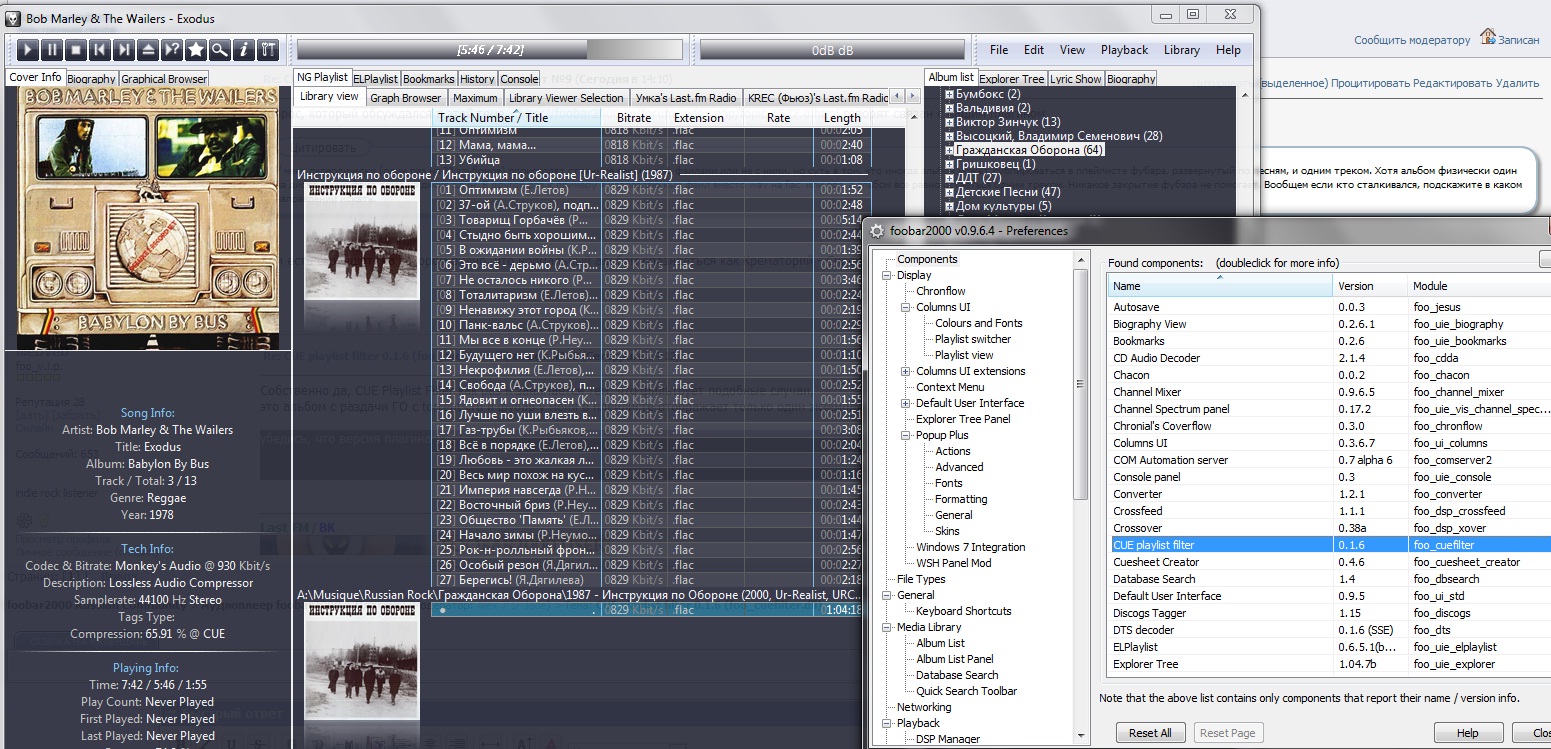Screen dimensions: 1551x749
Task: Open the Bookmarks tab
Action: click(x=429, y=79)
